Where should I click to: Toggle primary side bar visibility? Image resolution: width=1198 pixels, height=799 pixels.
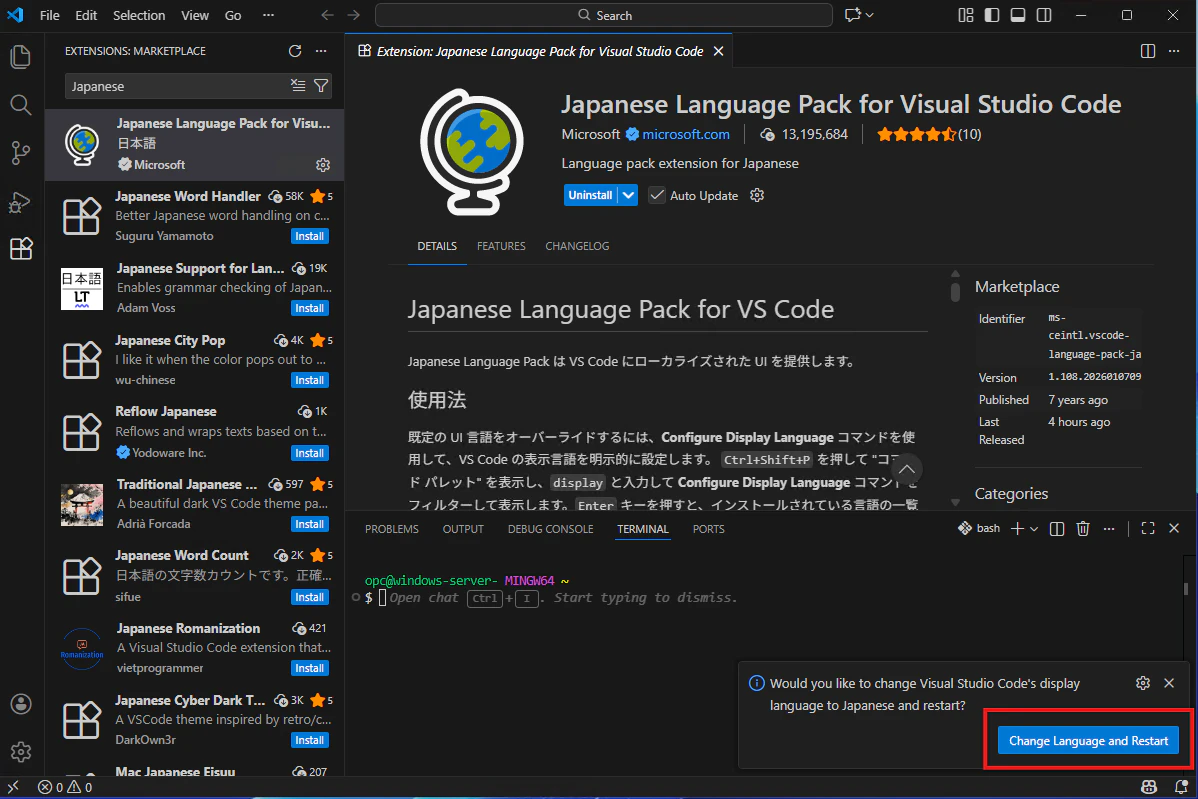click(x=992, y=15)
